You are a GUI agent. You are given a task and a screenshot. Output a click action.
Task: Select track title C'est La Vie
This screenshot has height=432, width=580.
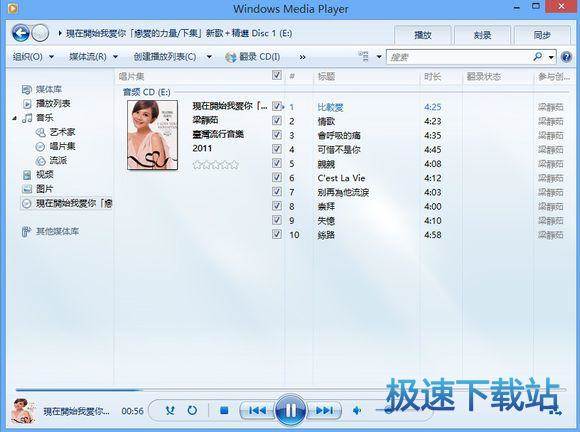341,178
